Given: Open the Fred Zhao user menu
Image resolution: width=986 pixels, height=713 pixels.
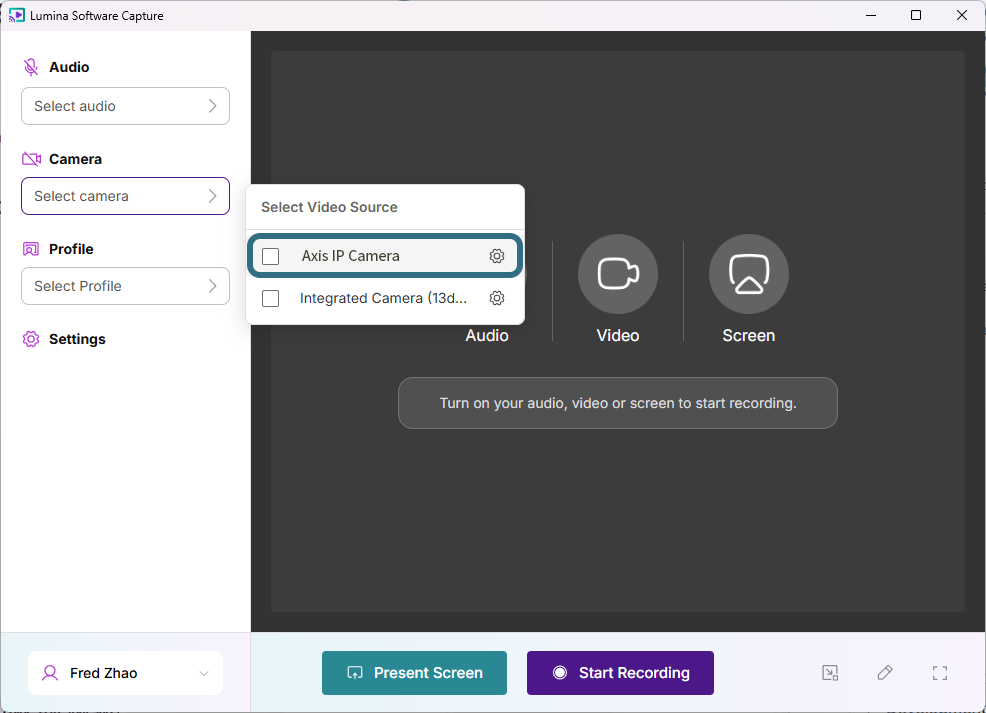Looking at the screenshot, I should tap(125, 673).
